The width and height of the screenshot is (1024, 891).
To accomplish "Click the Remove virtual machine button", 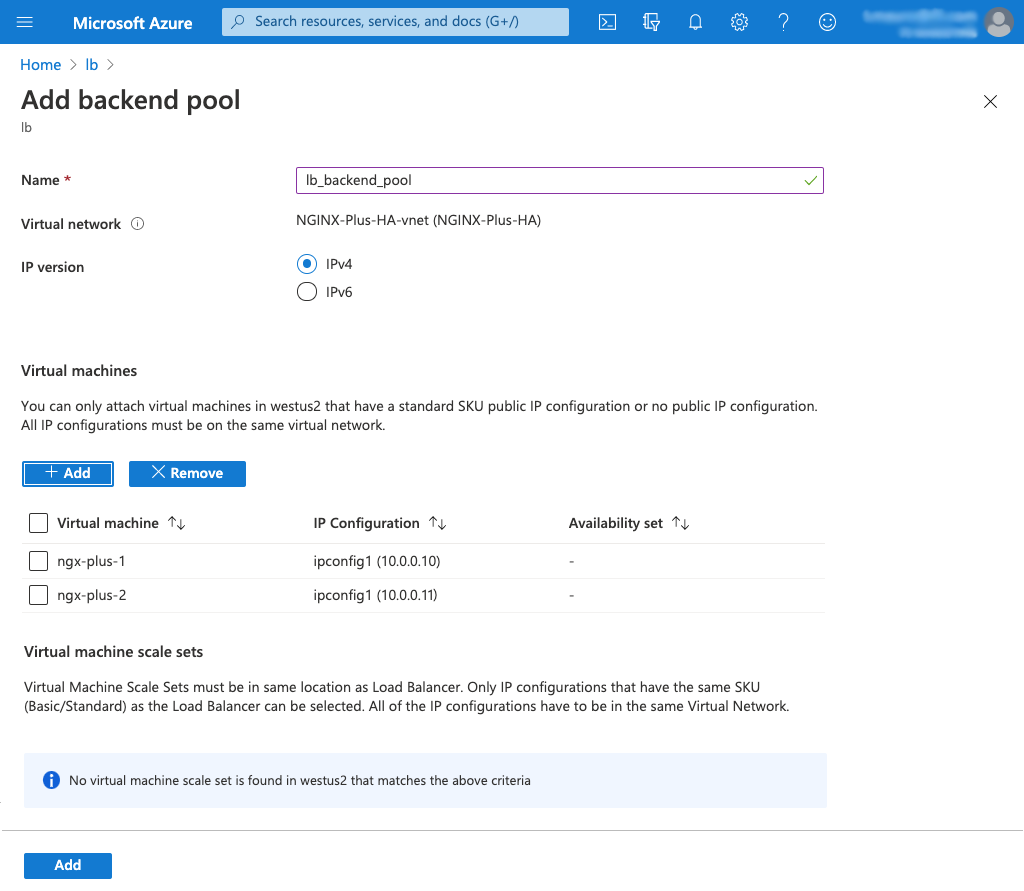I will 187,473.
